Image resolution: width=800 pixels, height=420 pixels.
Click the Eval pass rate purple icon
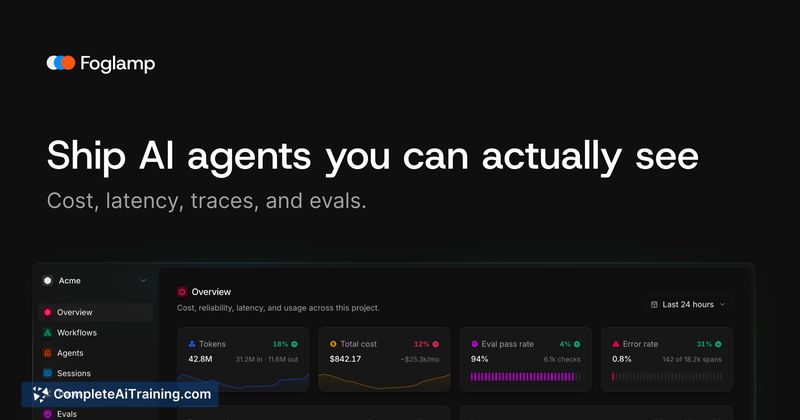coord(474,344)
